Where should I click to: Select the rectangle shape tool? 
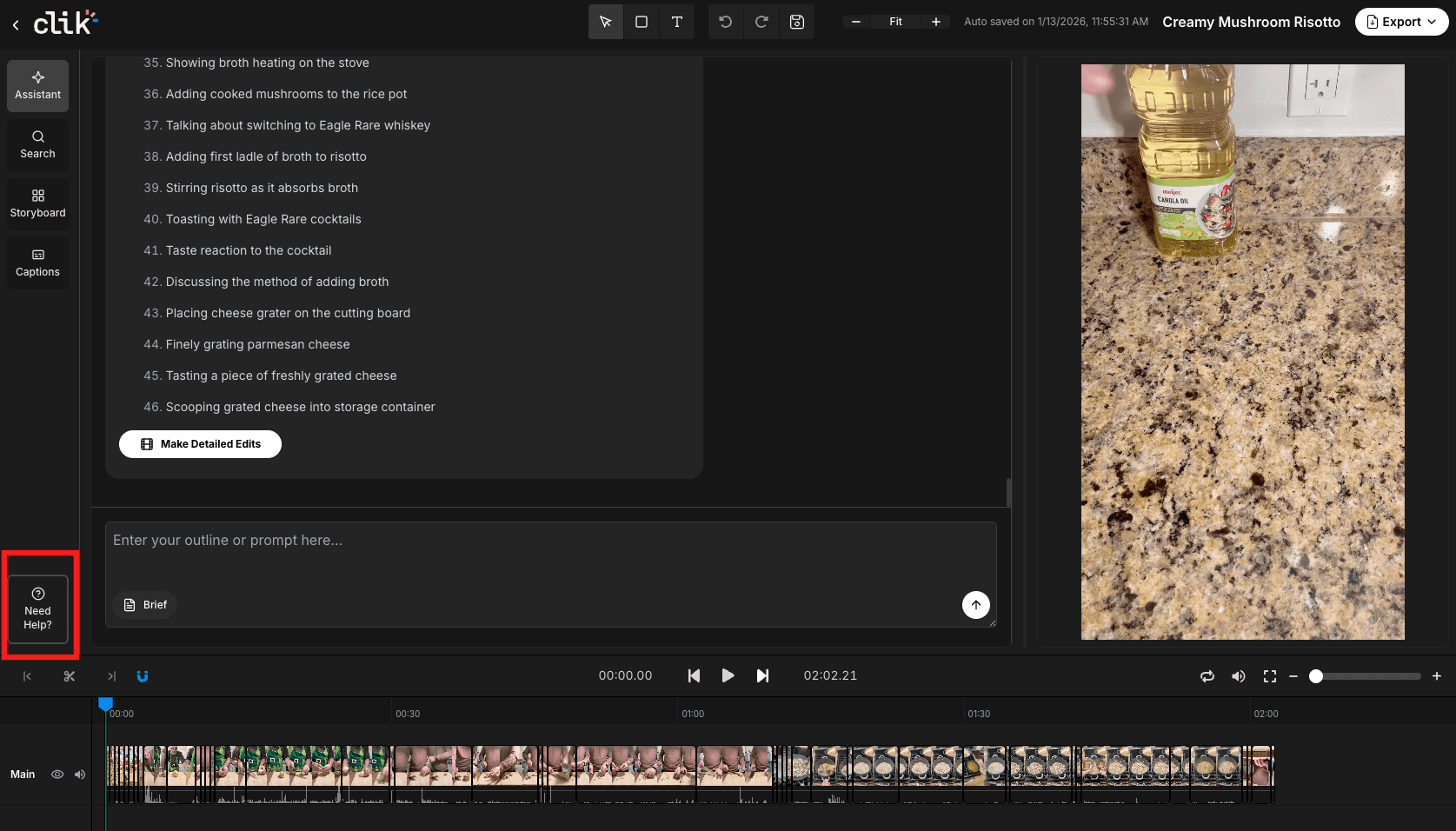[642, 22]
